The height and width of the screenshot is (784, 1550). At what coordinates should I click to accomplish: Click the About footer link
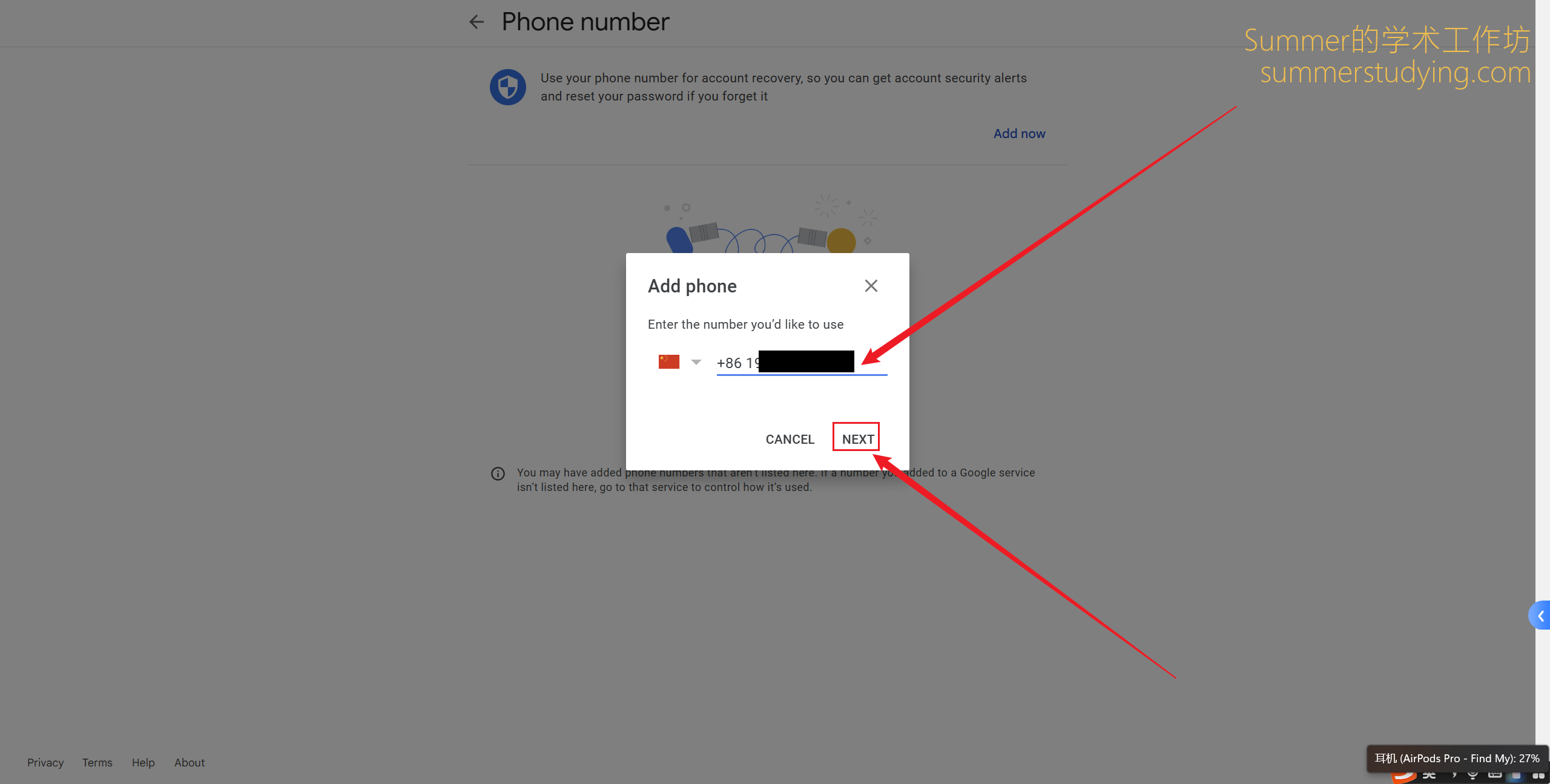tap(189, 762)
